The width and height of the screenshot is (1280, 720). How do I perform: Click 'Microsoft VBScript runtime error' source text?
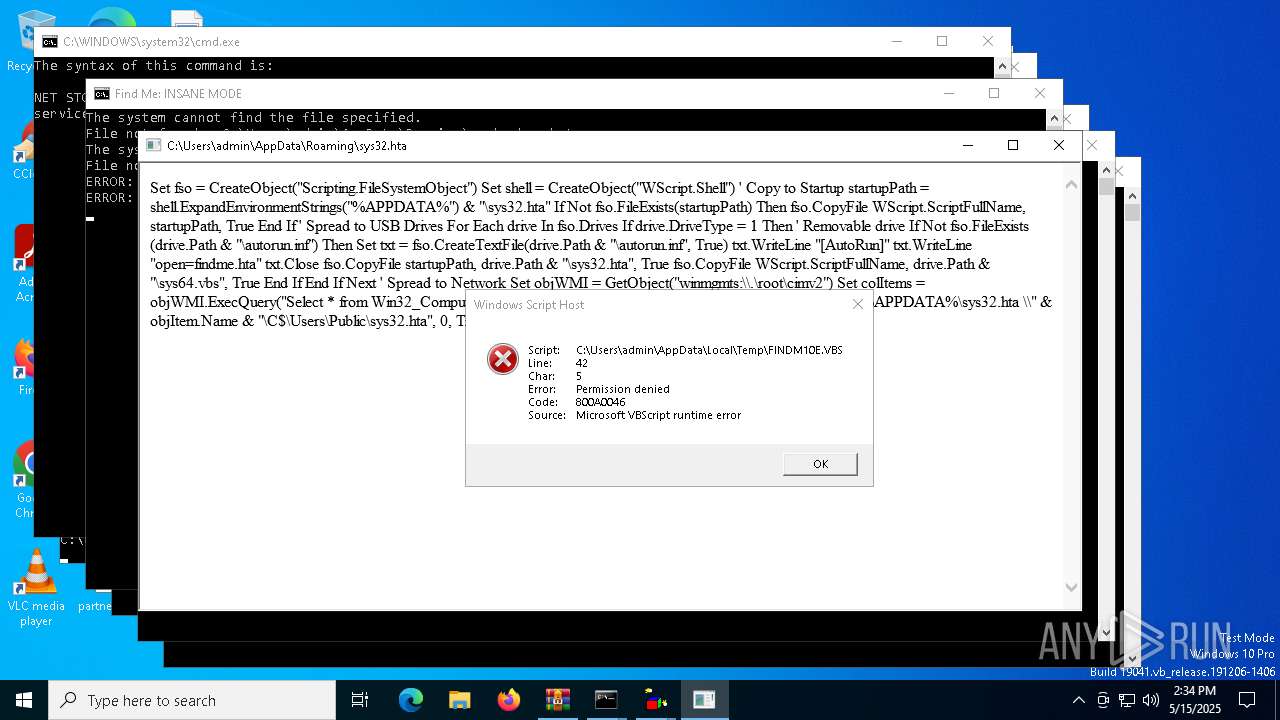[x=658, y=415]
